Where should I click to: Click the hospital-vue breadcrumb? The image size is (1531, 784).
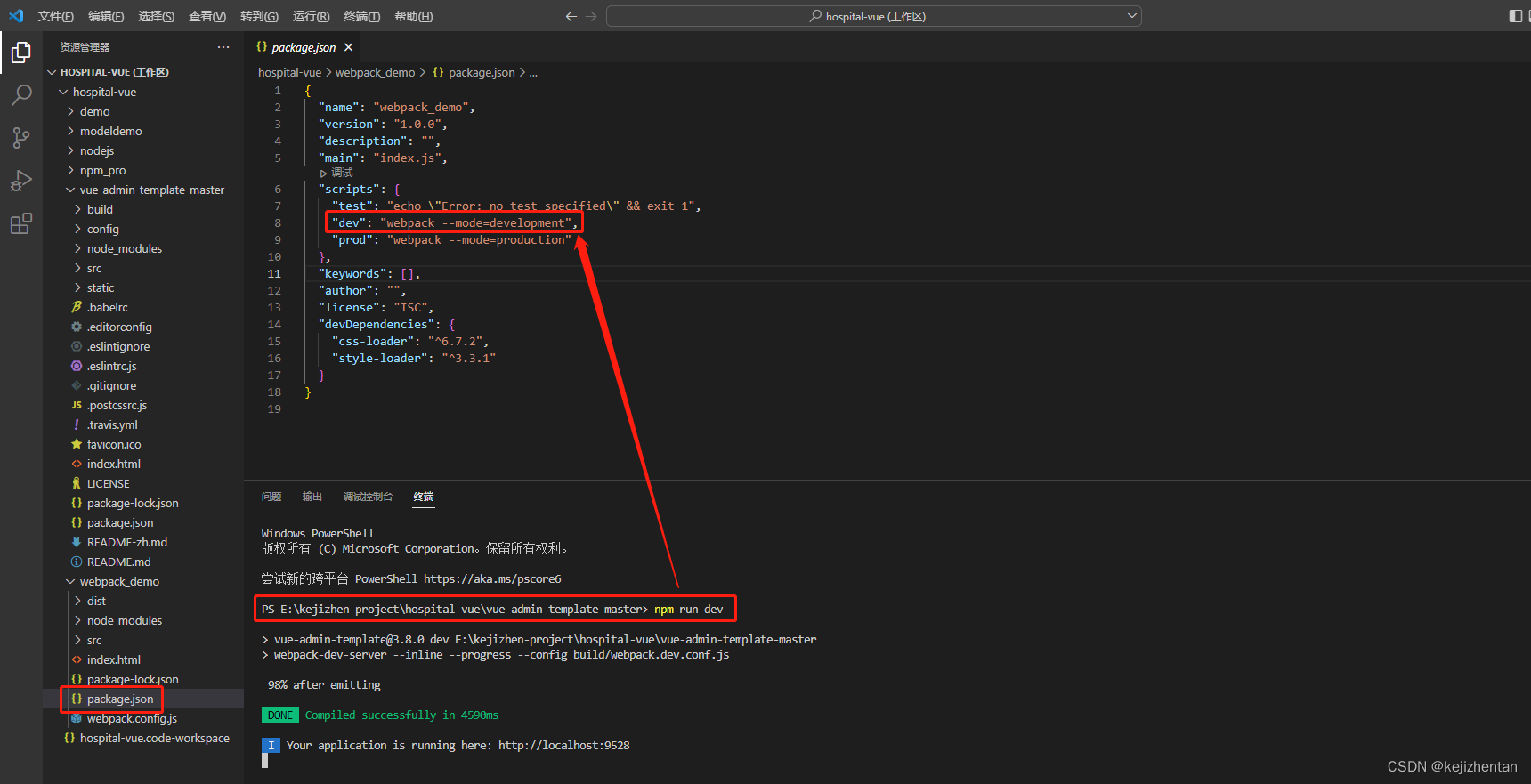[289, 72]
